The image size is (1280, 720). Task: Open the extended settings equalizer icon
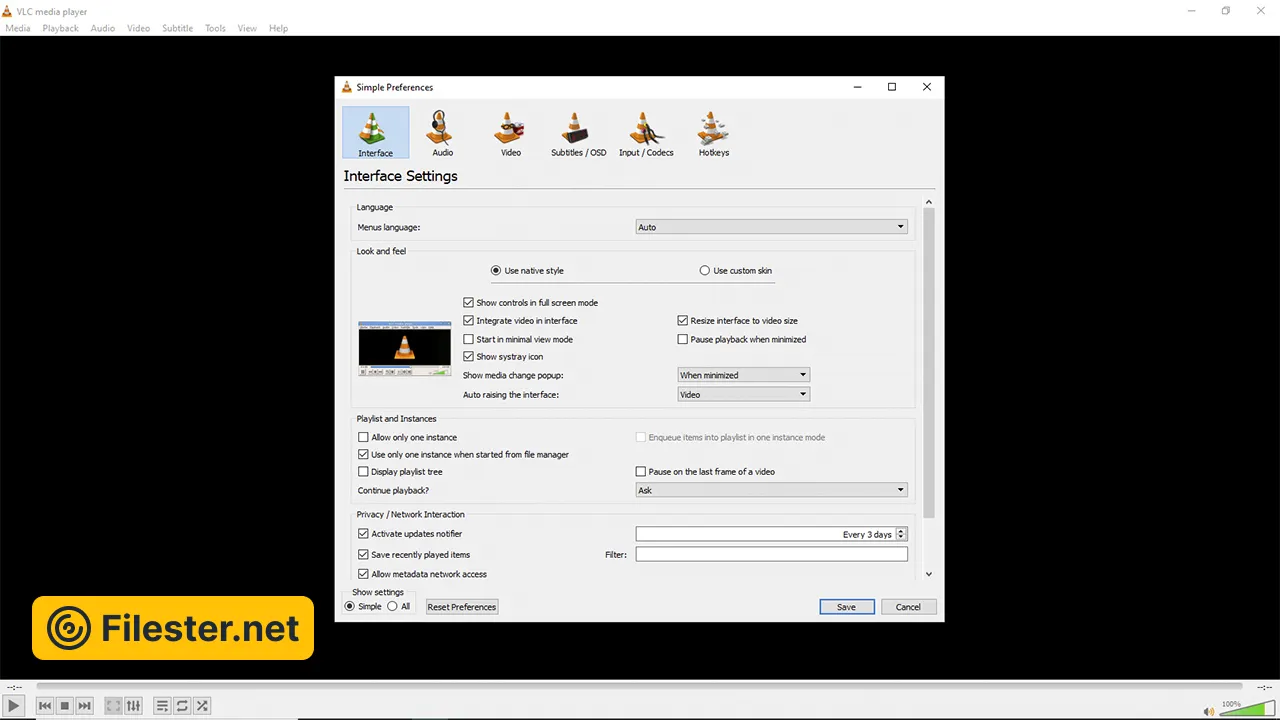(133, 706)
